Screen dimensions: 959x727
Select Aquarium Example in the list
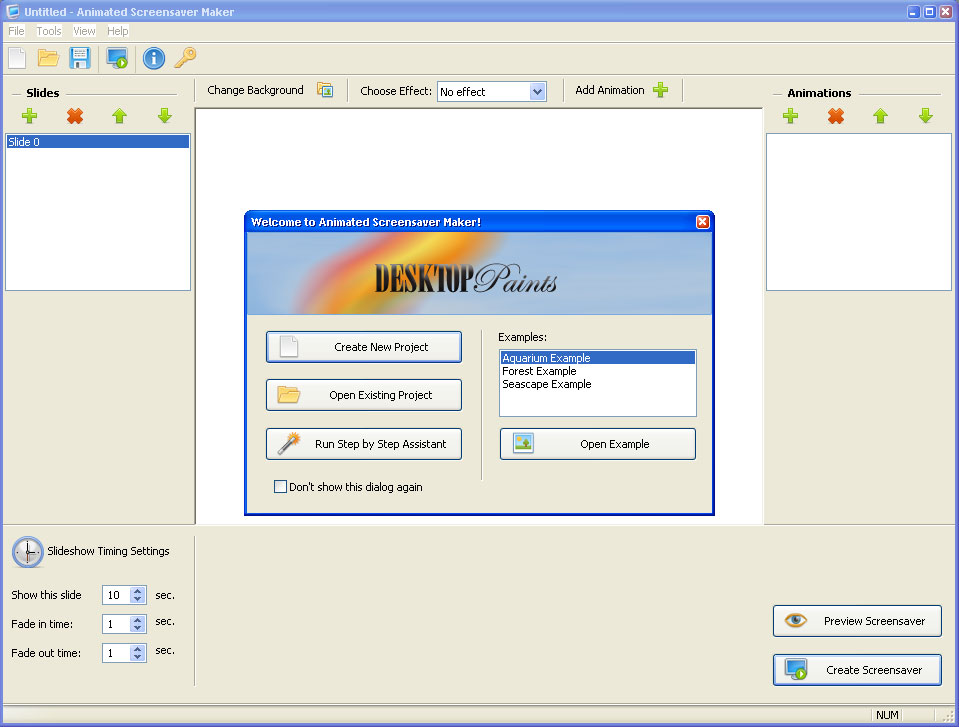[598, 358]
